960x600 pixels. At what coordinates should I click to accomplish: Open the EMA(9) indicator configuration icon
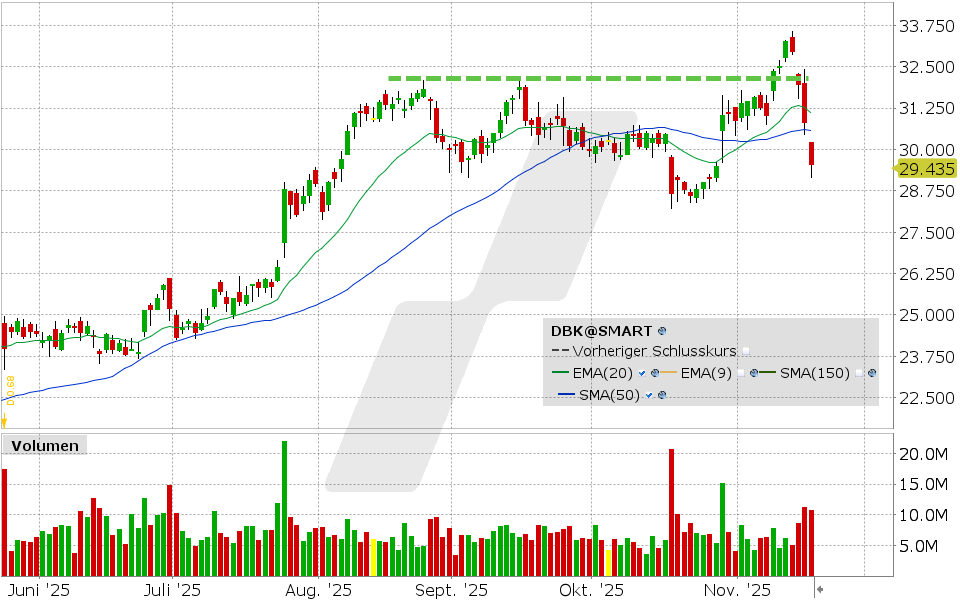pos(753,372)
